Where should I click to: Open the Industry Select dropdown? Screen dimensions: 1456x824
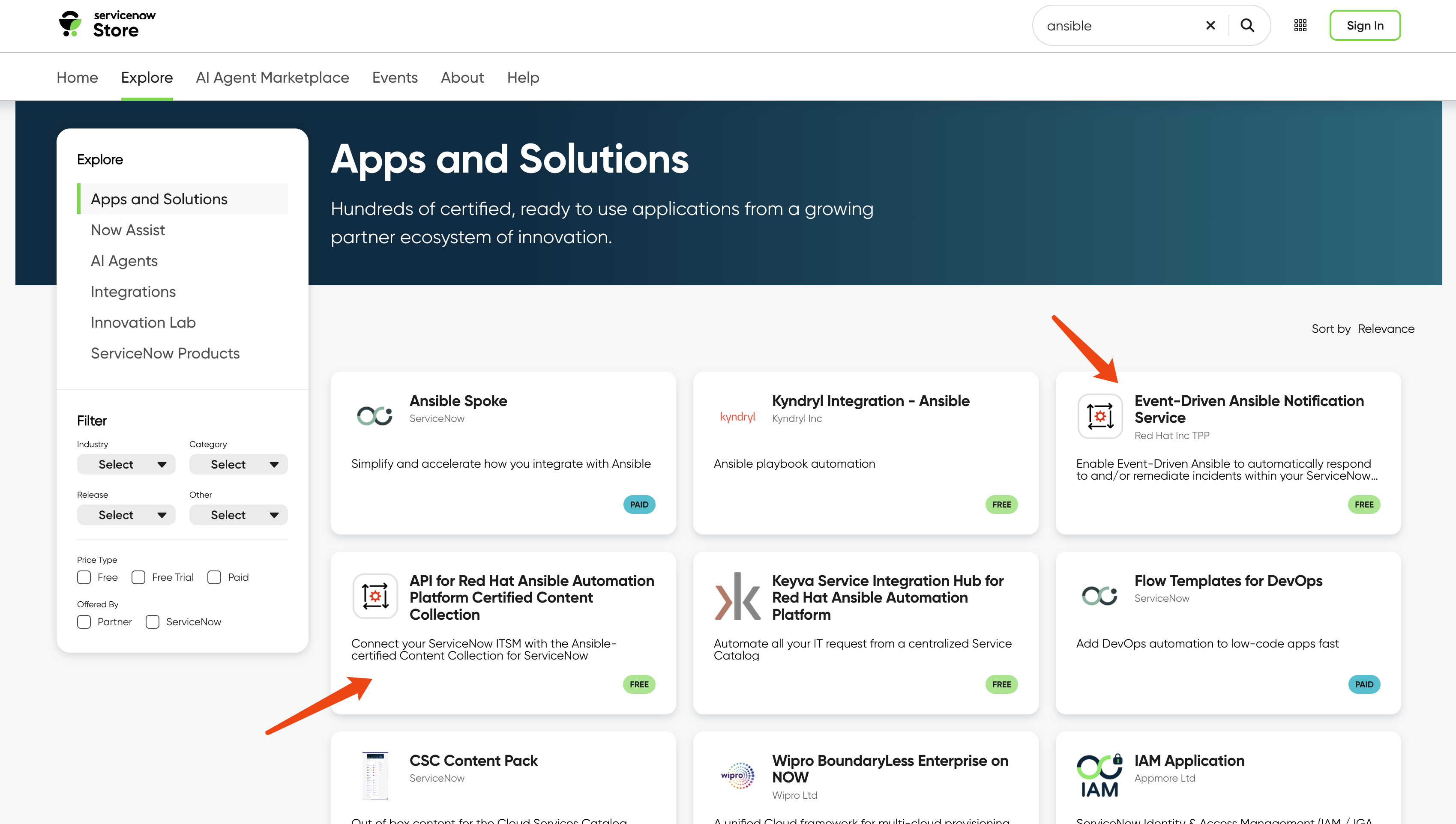point(126,465)
